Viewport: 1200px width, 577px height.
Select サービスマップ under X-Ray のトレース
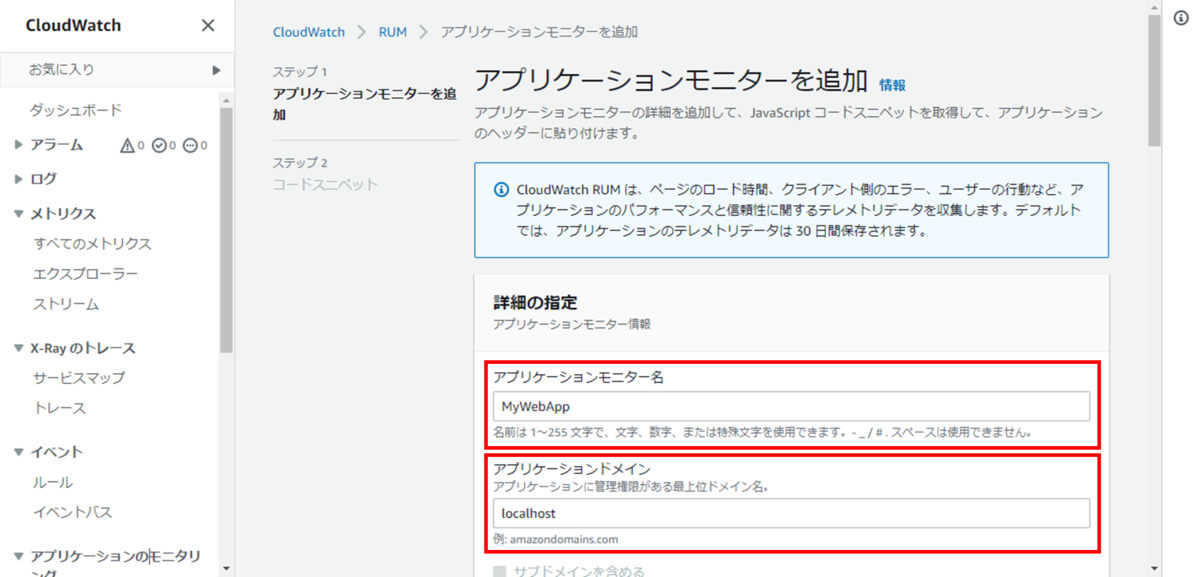point(81,378)
